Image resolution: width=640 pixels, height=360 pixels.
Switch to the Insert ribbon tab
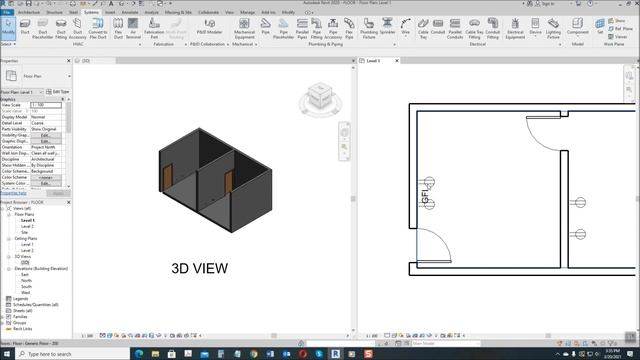(x=110, y=13)
